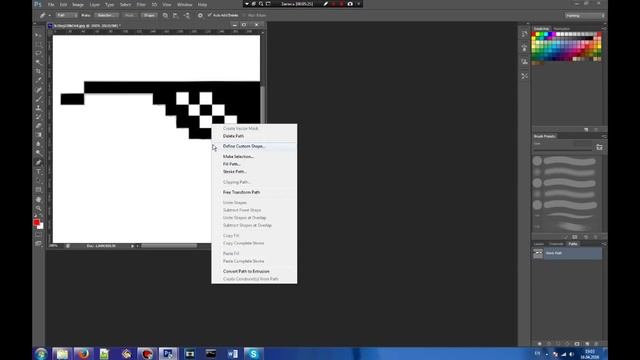Viewport: 640px width, 360px height.
Task: Select the Eraser tool
Action: (38, 126)
